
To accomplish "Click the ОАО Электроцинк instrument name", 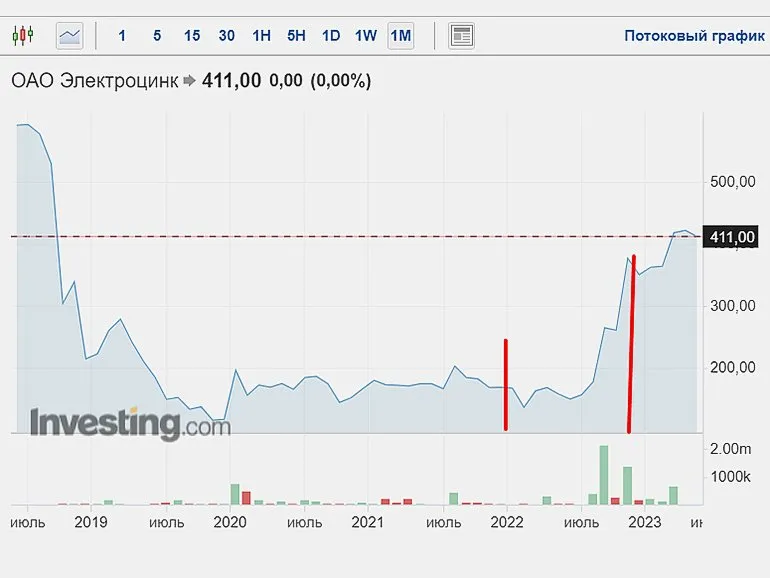I will pyautogui.click(x=94, y=81).
